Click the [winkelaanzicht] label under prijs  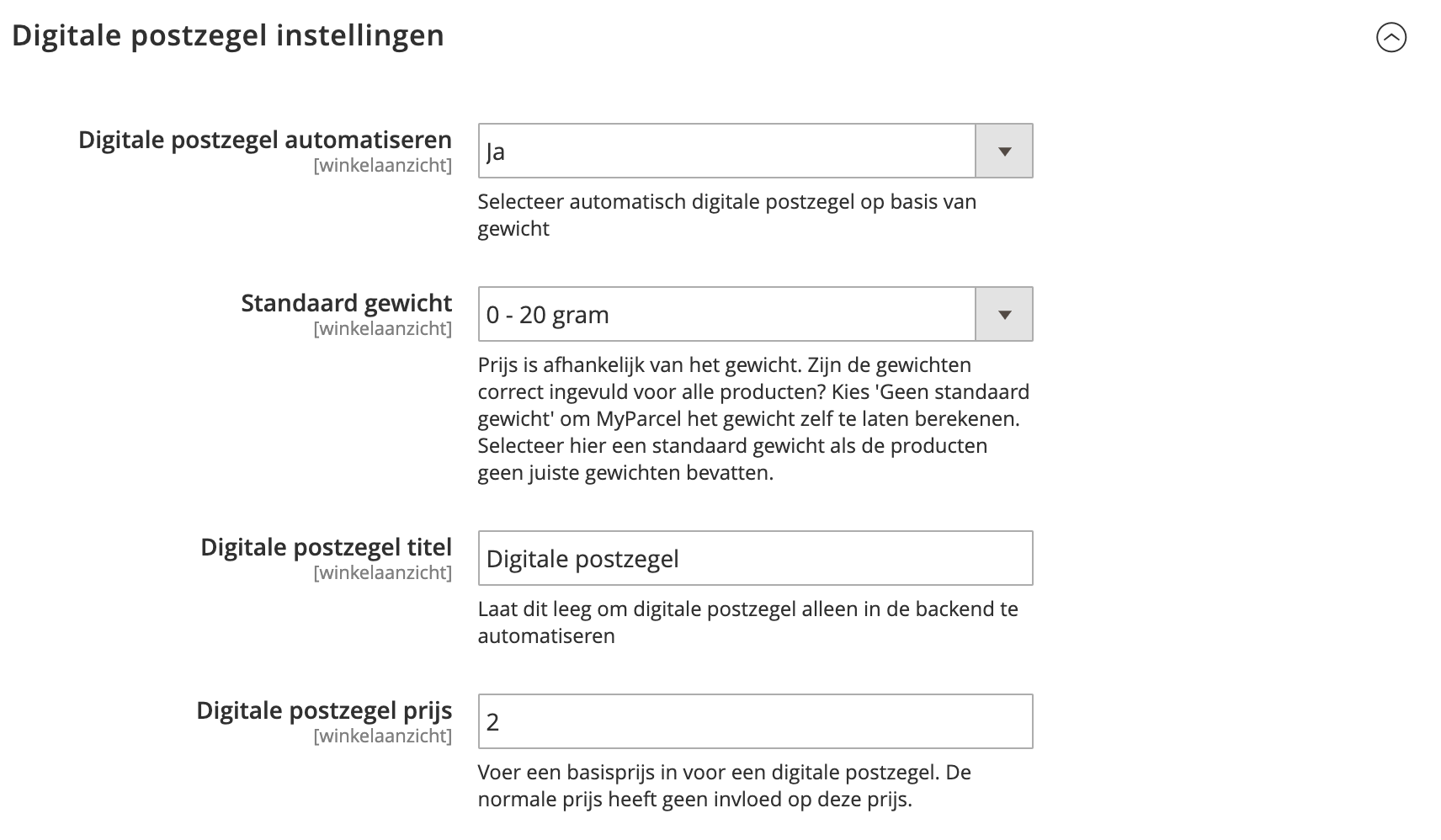tap(383, 736)
